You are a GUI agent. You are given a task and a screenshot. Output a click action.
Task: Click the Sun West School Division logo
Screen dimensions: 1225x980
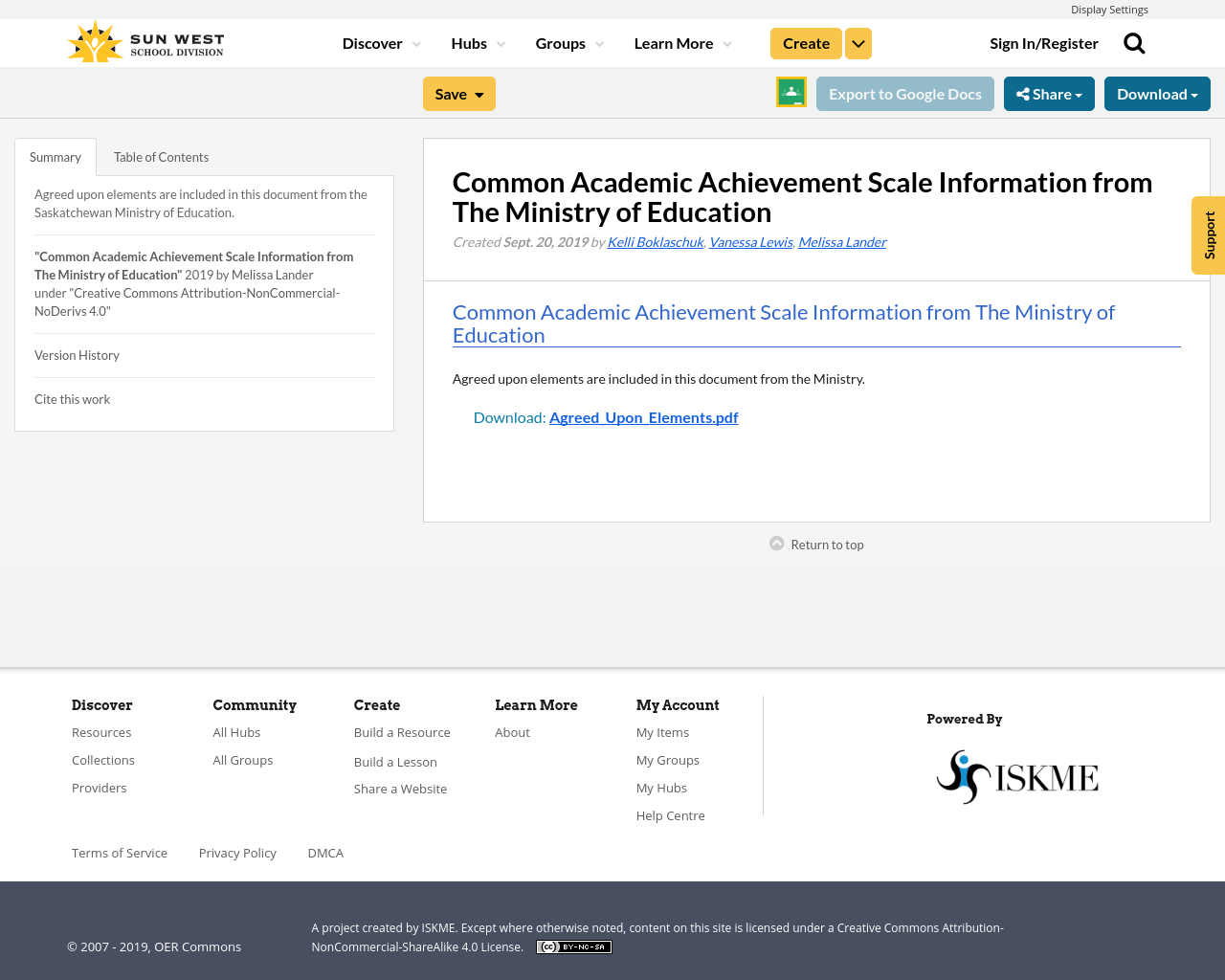(144, 40)
